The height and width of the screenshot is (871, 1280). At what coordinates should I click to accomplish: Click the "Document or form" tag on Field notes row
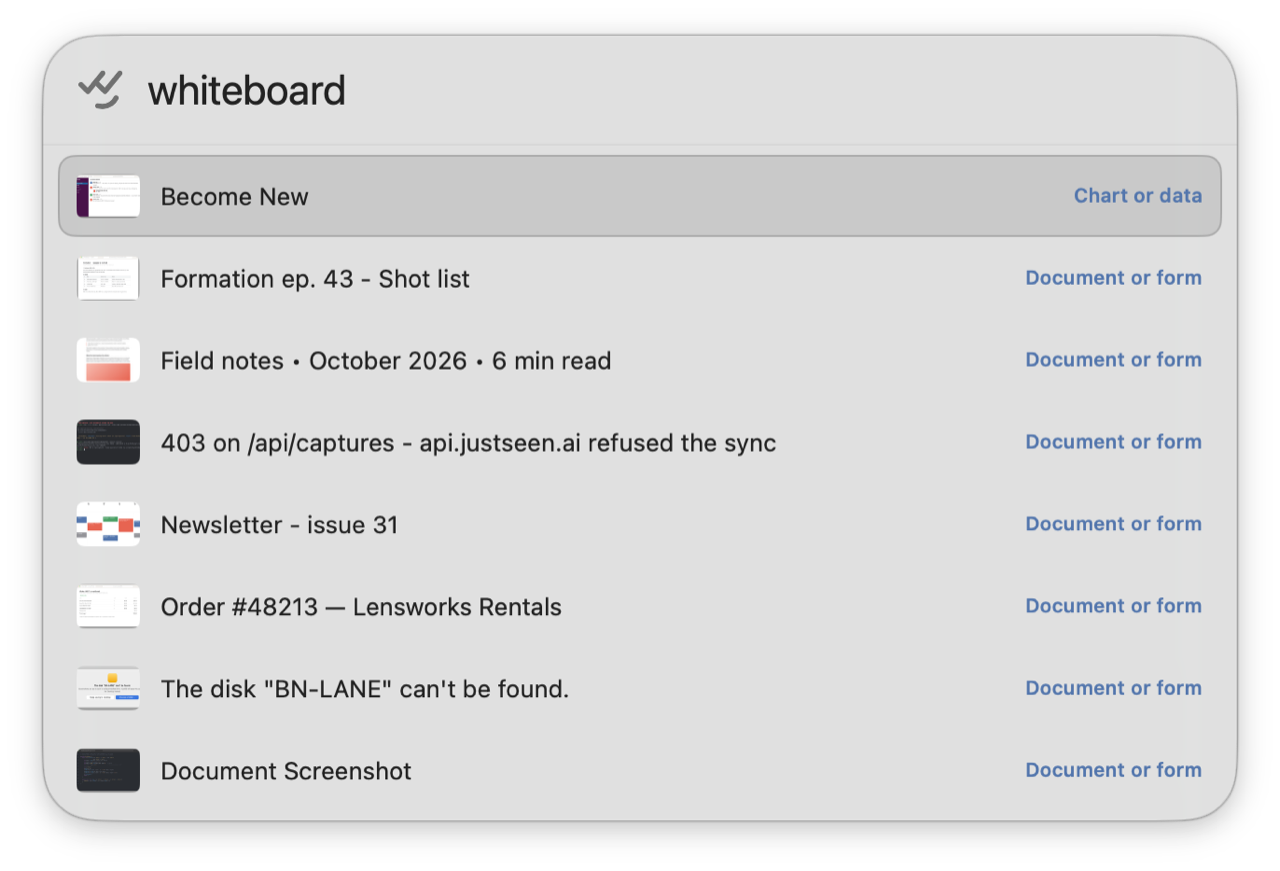pyautogui.click(x=1114, y=360)
